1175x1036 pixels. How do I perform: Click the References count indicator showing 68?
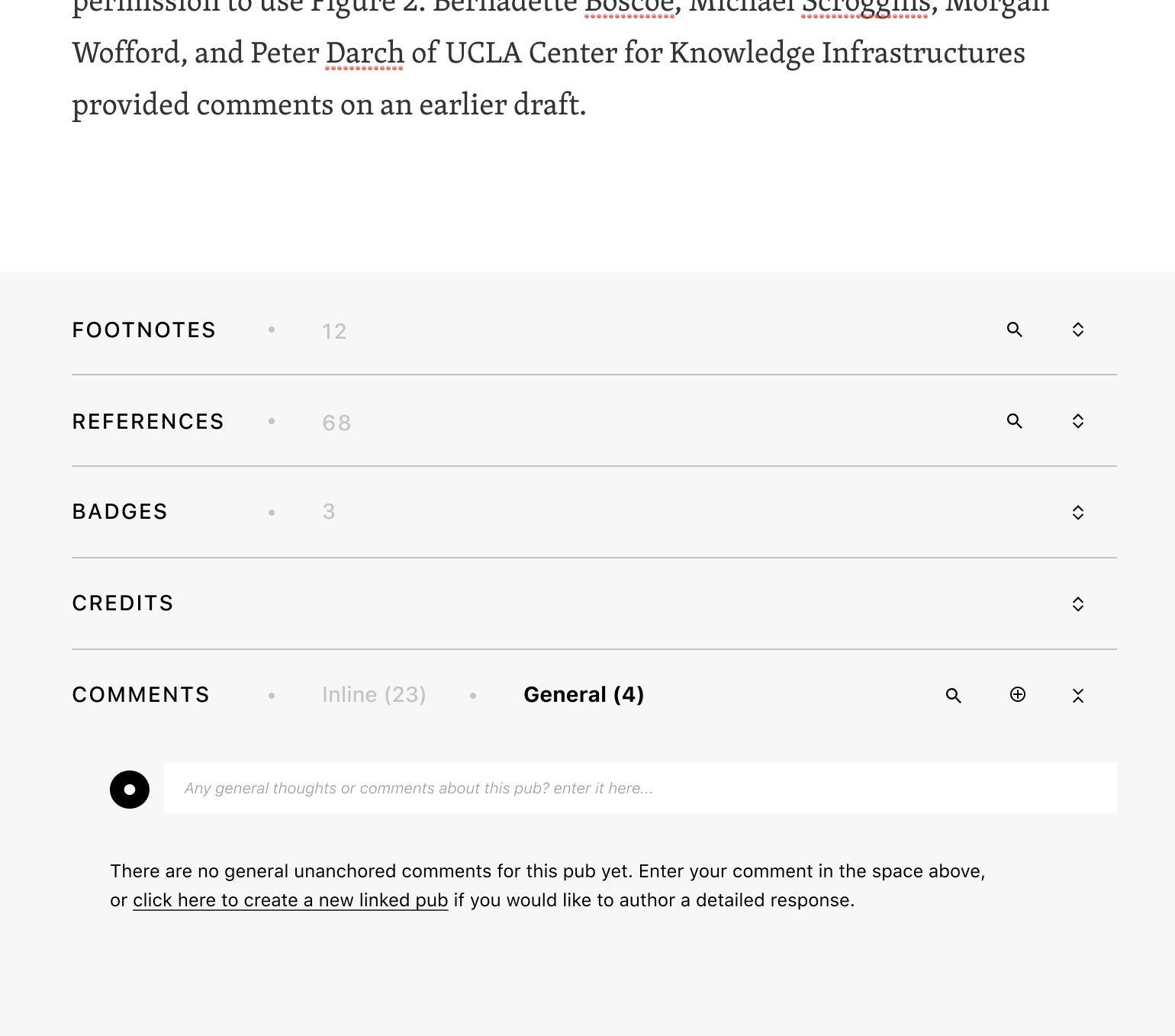336,422
